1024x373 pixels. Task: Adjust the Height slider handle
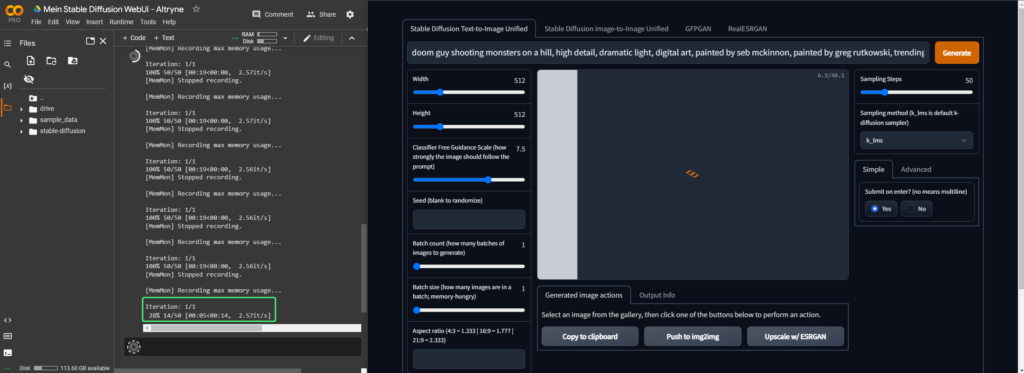[x=440, y=127]
